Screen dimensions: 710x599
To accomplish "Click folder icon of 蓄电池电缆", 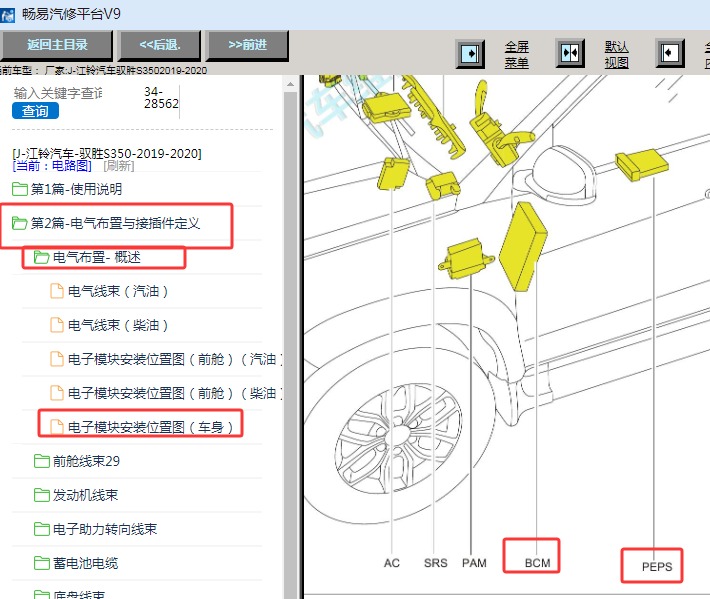I will coord(42,563).
